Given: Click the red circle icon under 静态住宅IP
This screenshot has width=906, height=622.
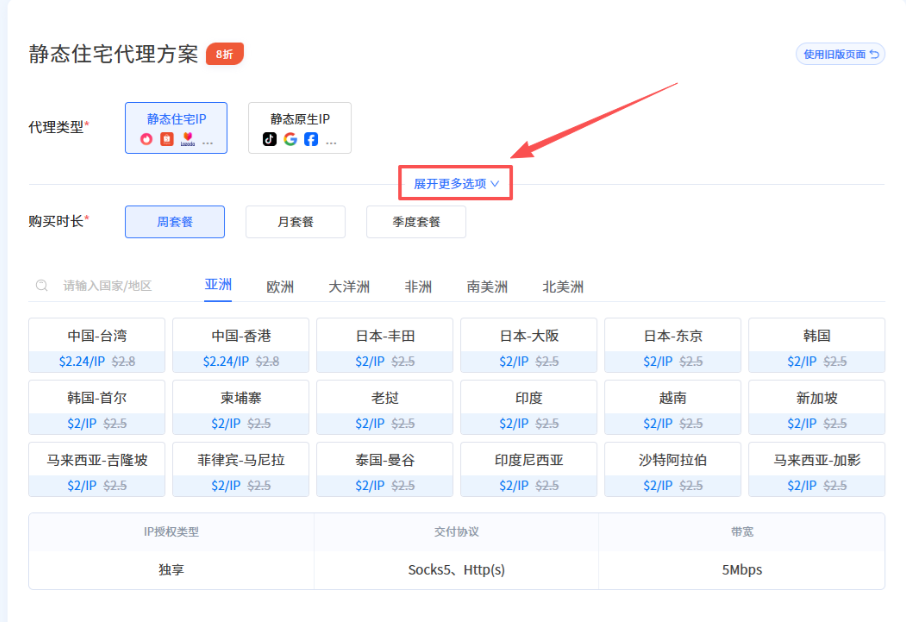Looking at the screenshot, I should pyautogui.click(x=146, y=139).
